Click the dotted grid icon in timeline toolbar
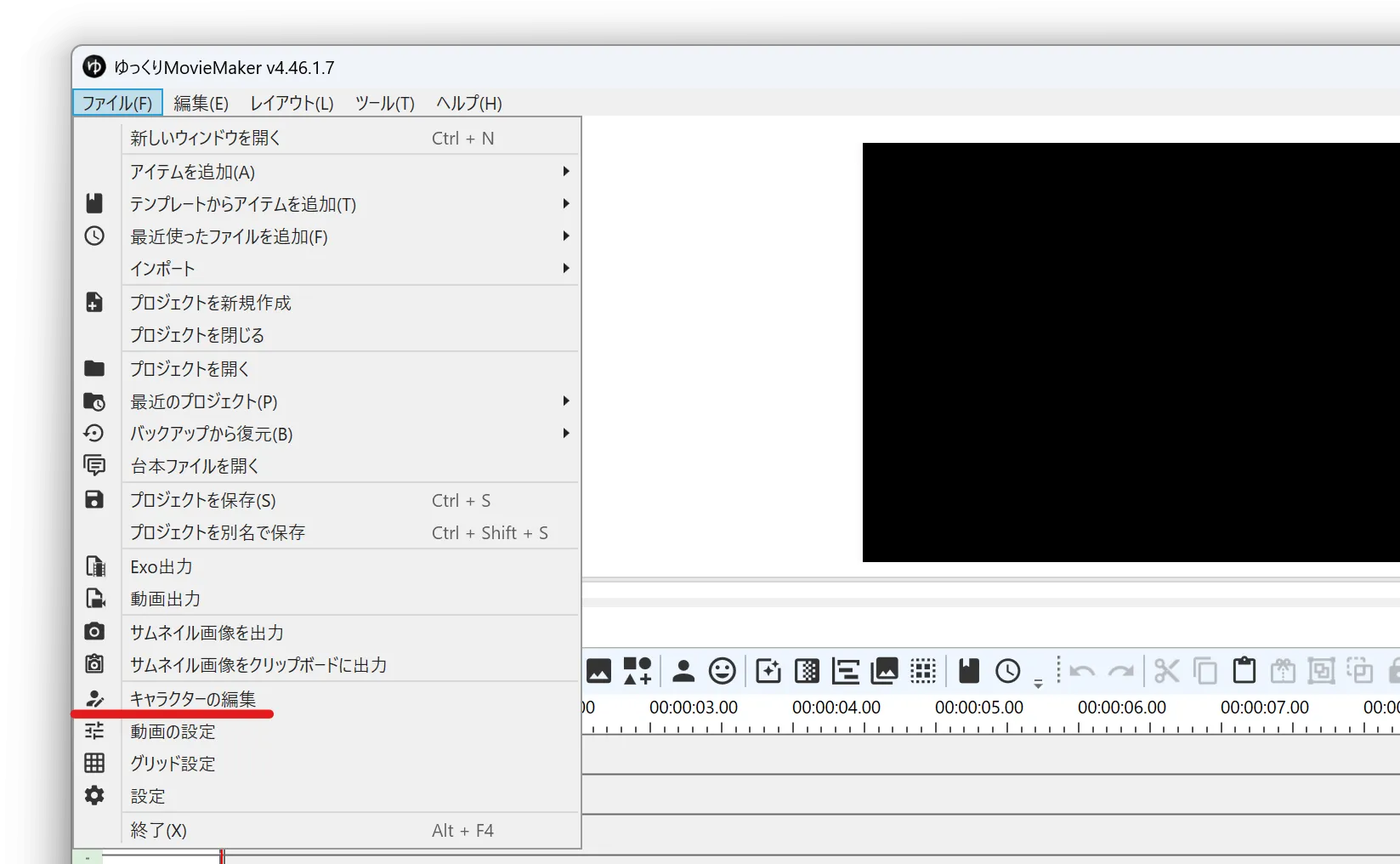The image size is (1400, 864). pyautogui.click(x=923, y=671)
